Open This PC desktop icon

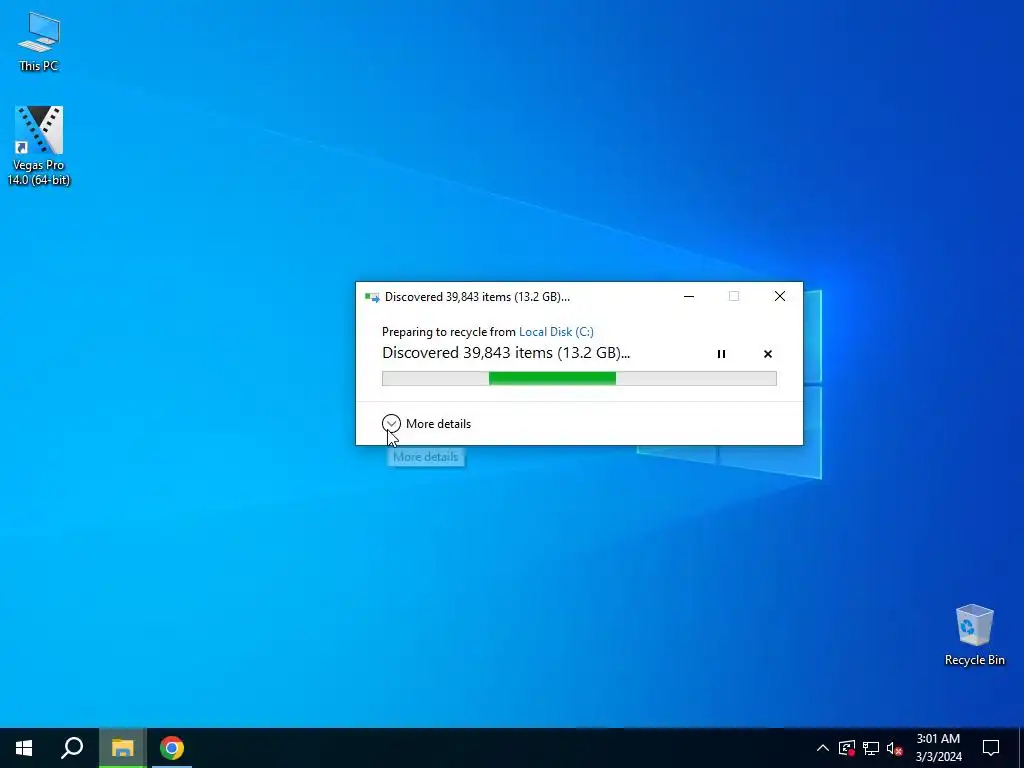point(39,41)
